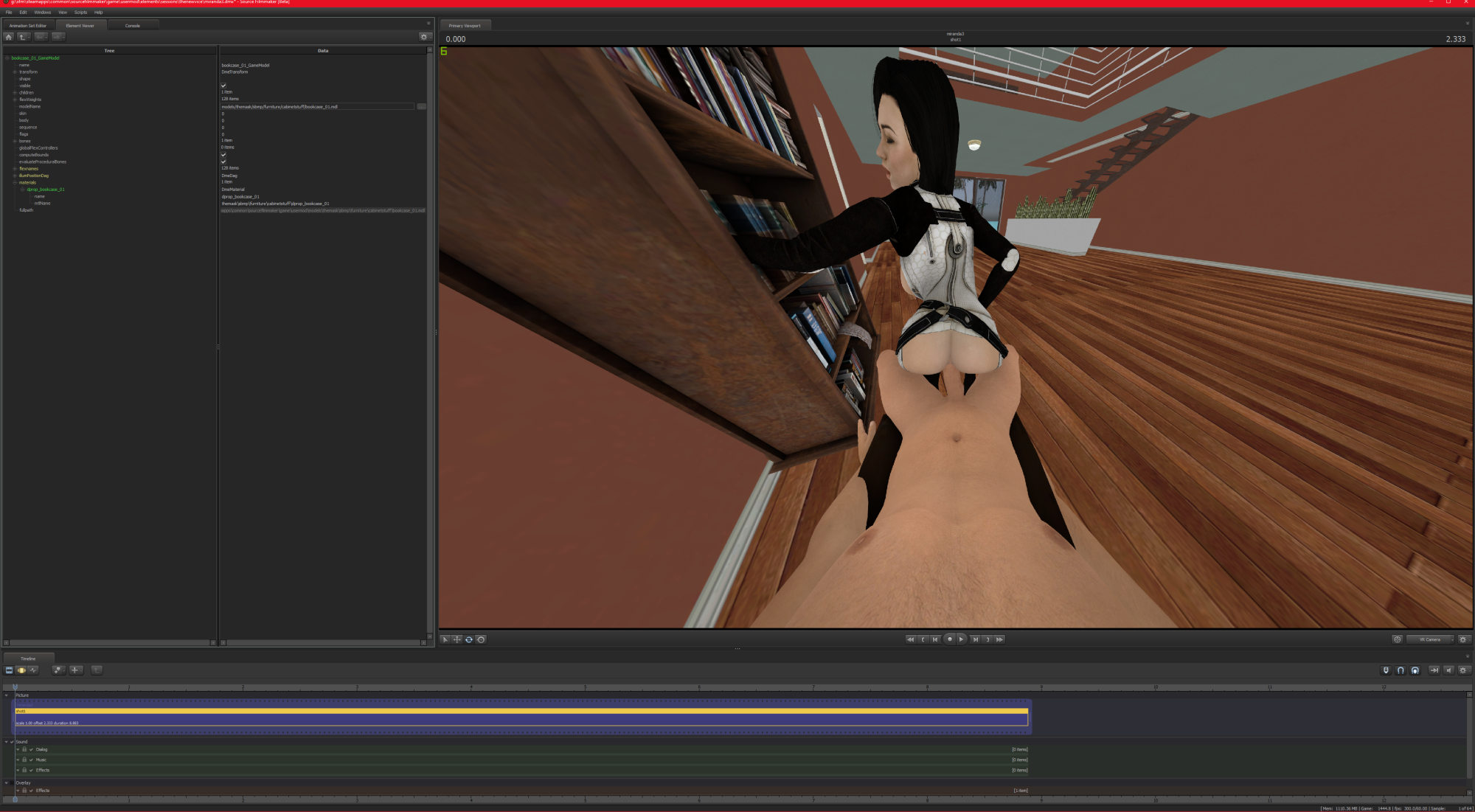Switch to the Console tab

[133, 26]
